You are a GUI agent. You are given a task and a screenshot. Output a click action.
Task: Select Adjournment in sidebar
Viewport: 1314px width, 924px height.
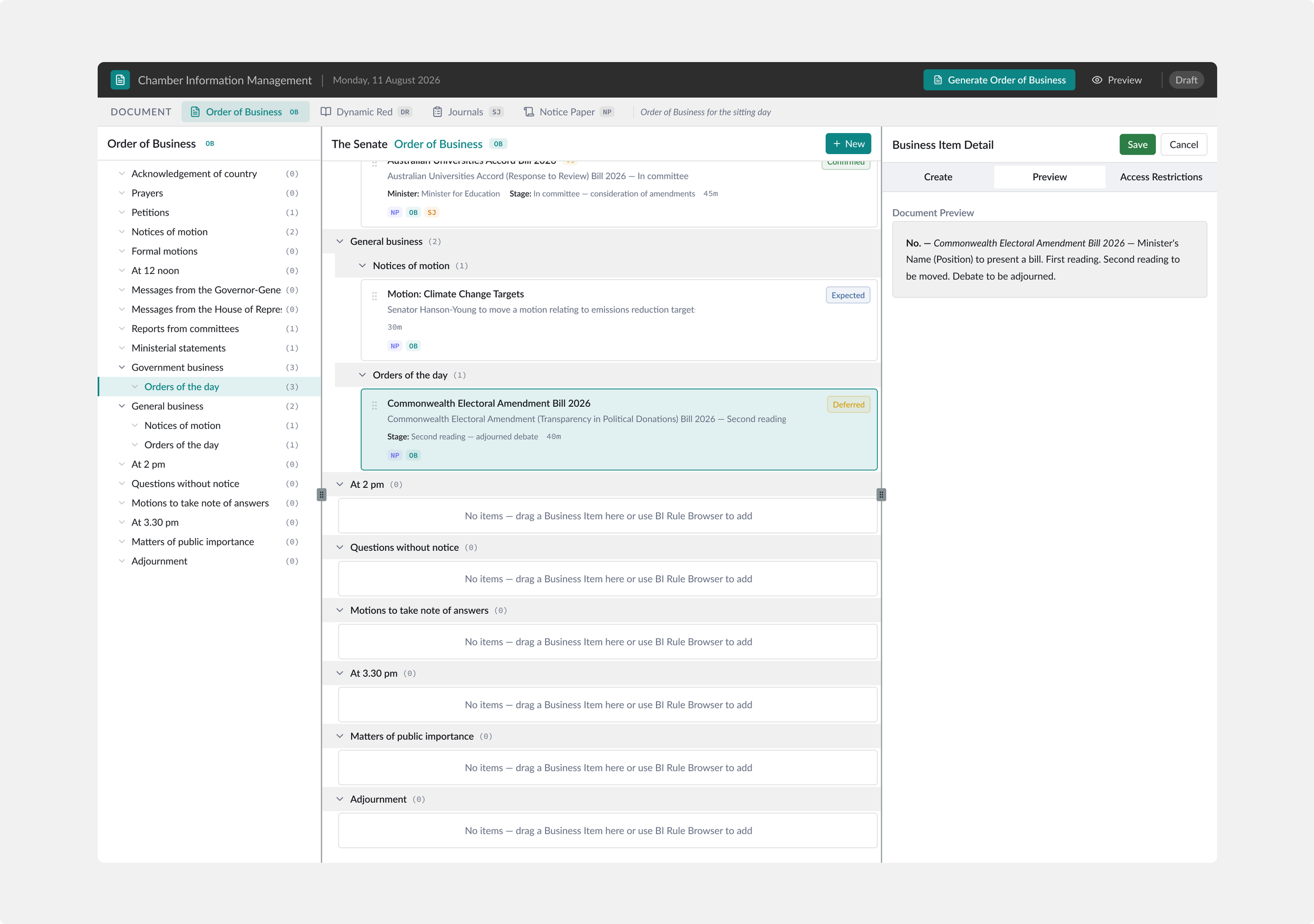210,561
